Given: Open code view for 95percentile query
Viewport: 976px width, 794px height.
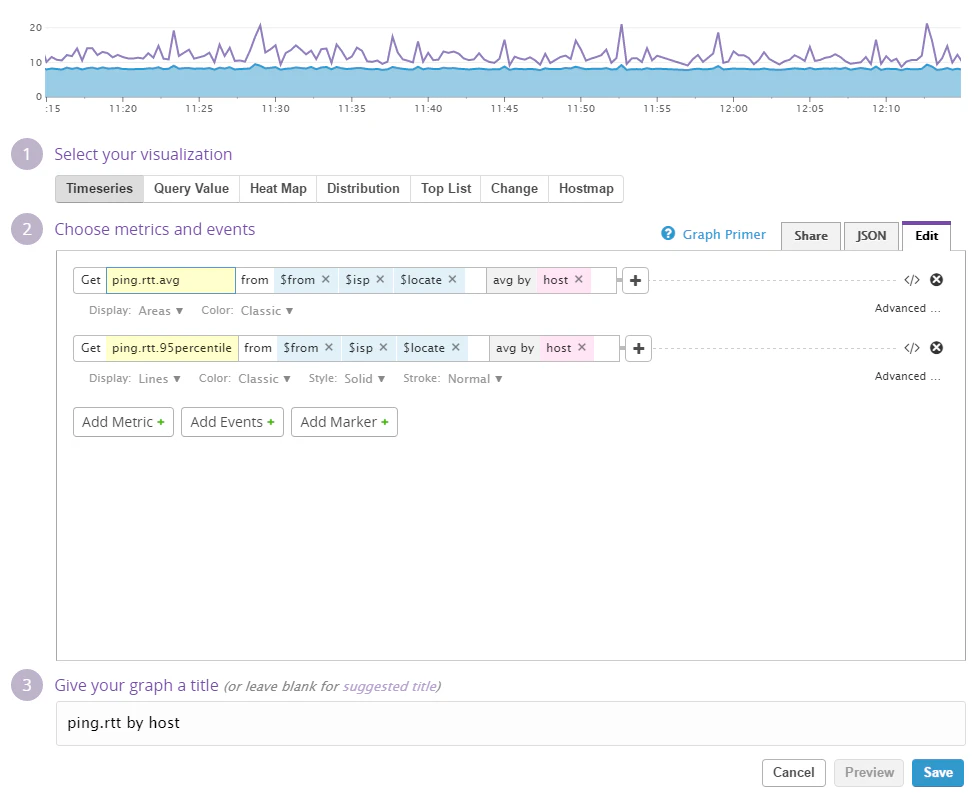Looking at the screenshot, I should (912, 348).
